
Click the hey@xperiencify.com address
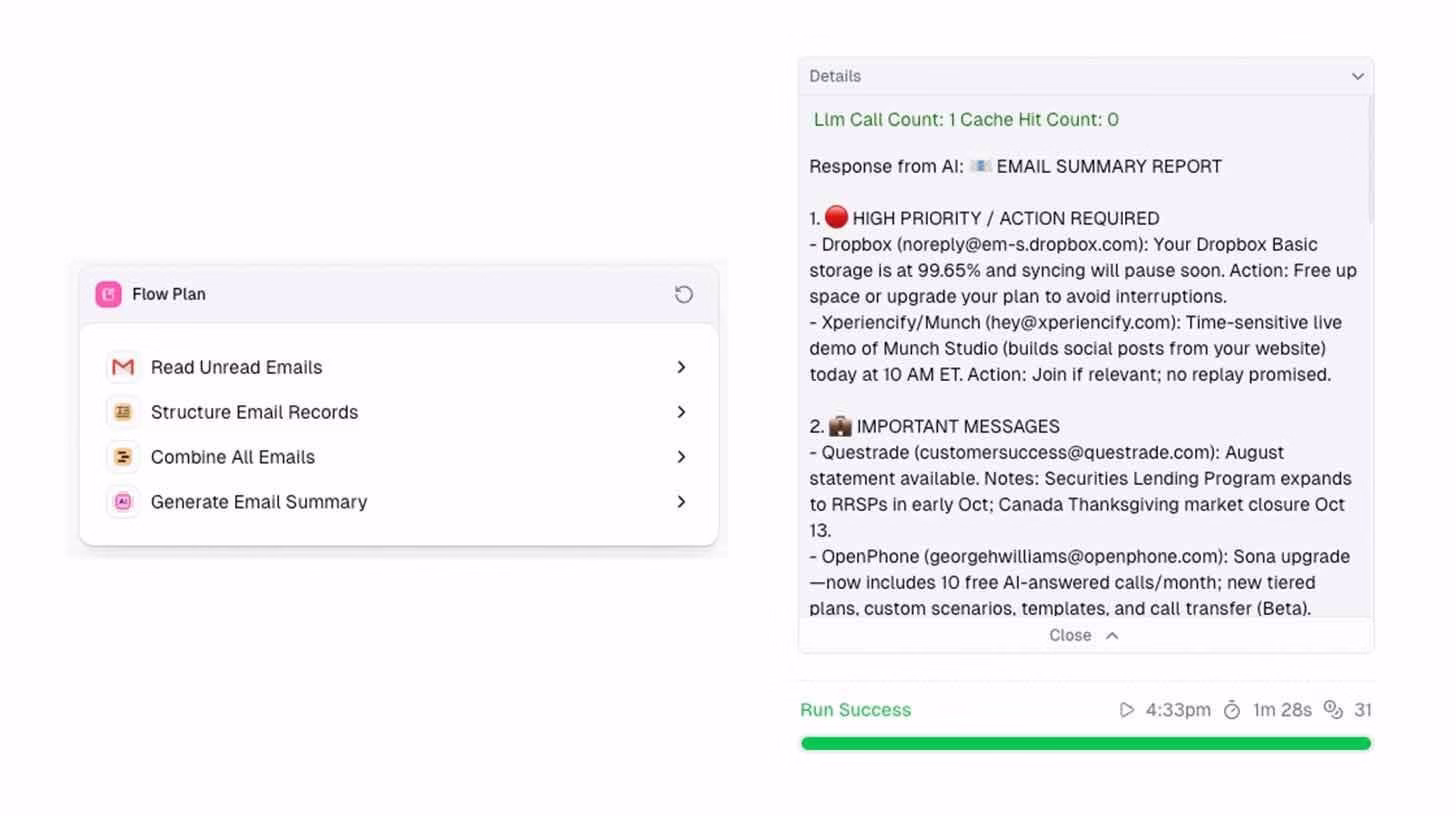(x=1082, y=323)
